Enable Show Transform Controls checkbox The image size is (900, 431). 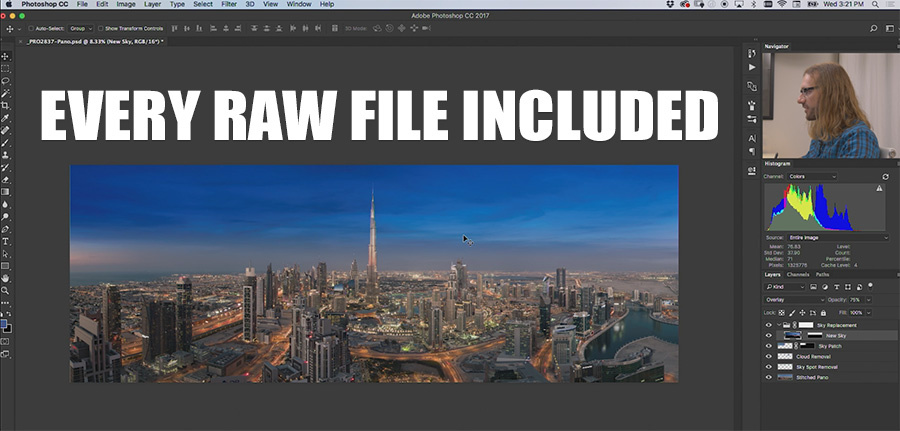[100, 28]
